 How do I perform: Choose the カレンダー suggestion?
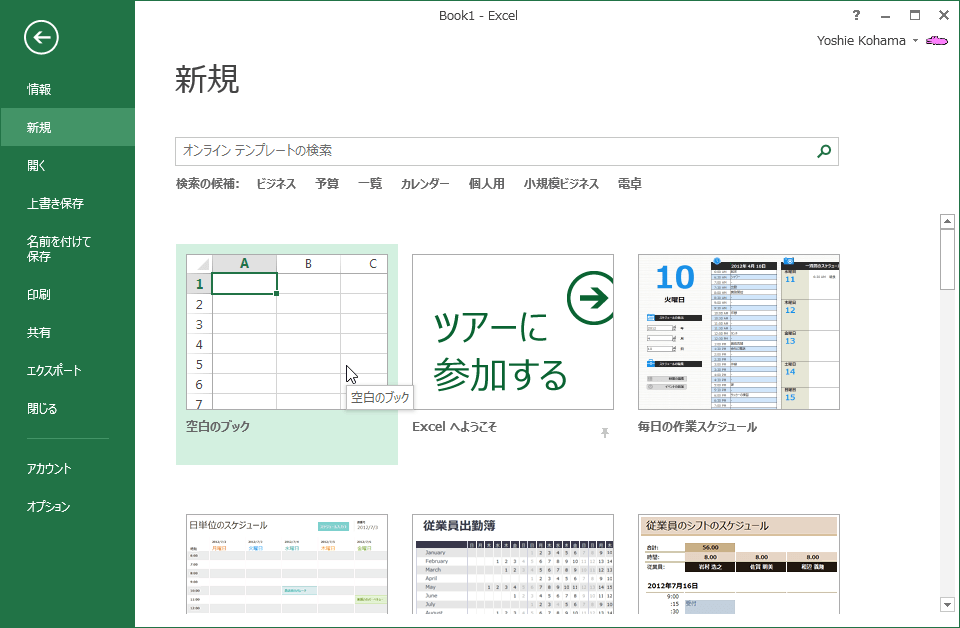(425, 184)
